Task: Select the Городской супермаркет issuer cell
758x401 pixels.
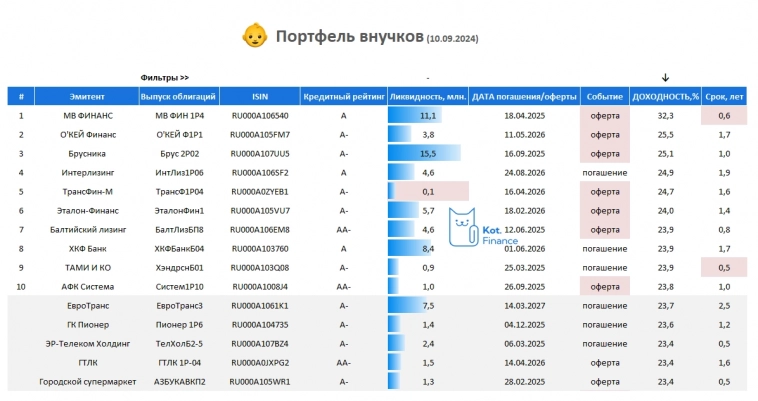Action: 88,382
